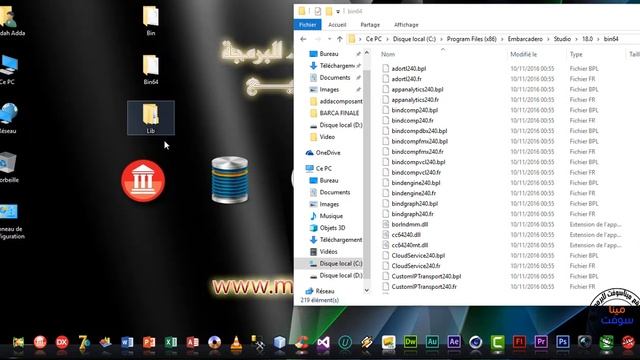Navigate to Program Files (x86) in path
Viewport: 640px width, 360px height.
[471, 39]
